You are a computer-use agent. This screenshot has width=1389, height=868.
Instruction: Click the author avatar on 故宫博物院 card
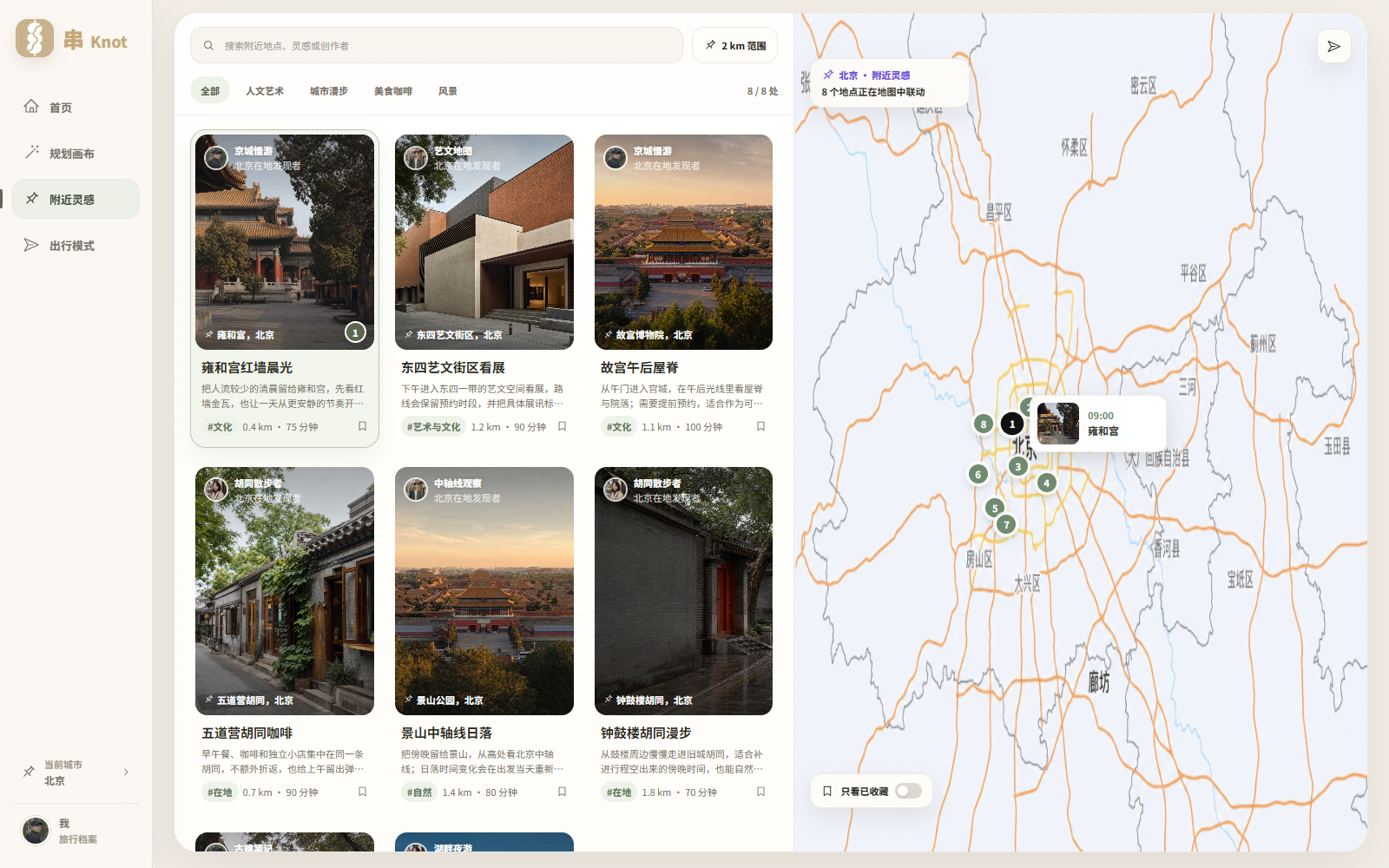click(x=616, y=157)
